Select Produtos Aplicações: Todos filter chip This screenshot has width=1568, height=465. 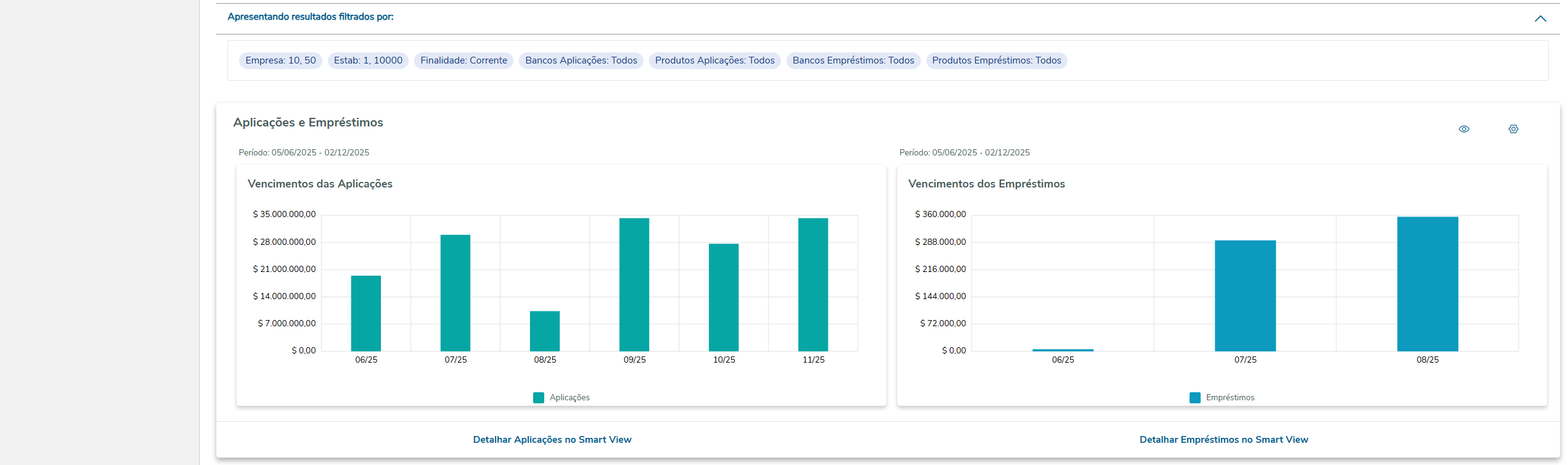click(x=714, y=60)
